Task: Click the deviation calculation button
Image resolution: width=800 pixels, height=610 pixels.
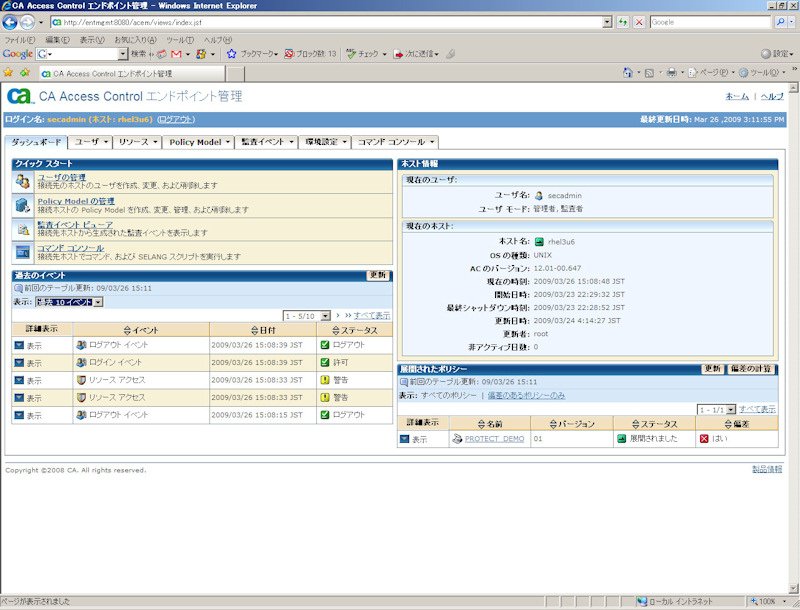Action: 751,369
